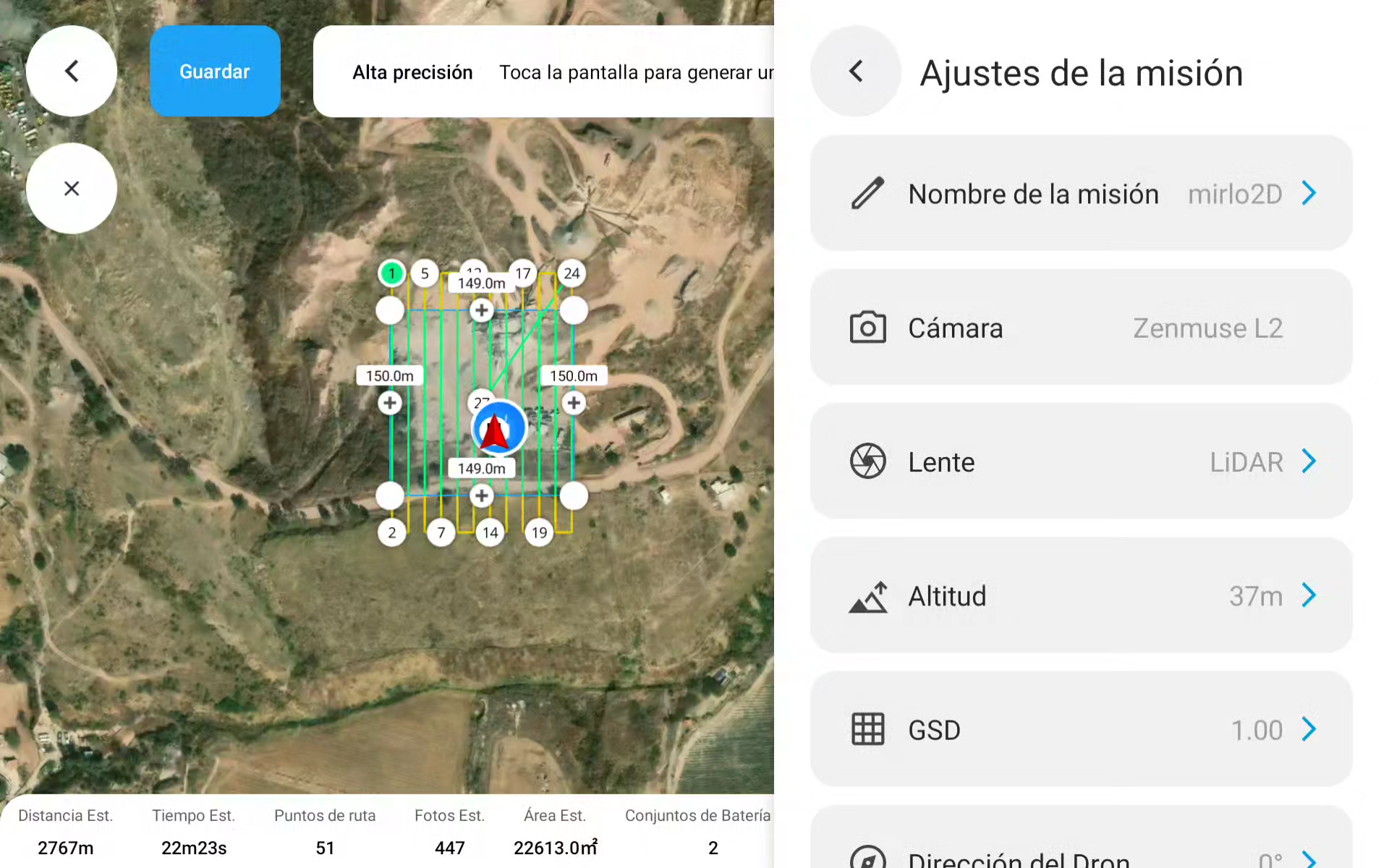Image resolution: width=1389 pixels, height=868 pixels.
Task: Select the Alta precisión mode label
Action: 412,72
